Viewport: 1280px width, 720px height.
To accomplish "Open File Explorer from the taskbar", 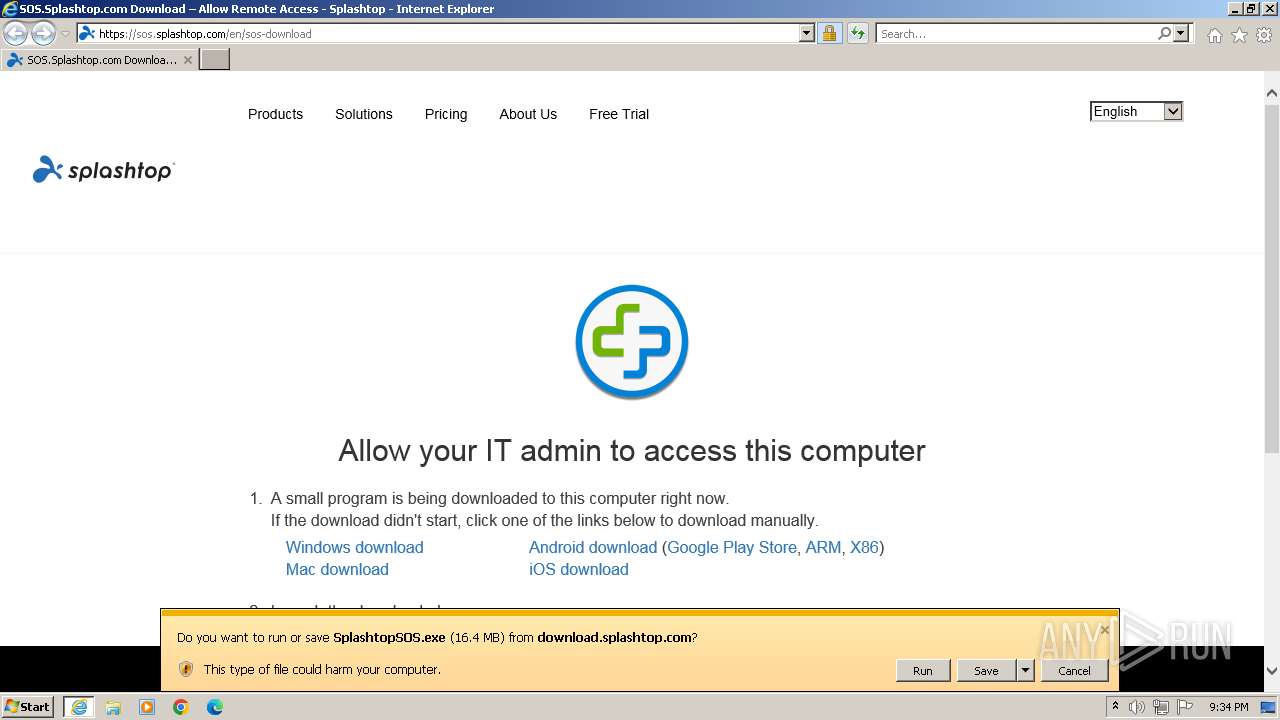I will (113, 707).
